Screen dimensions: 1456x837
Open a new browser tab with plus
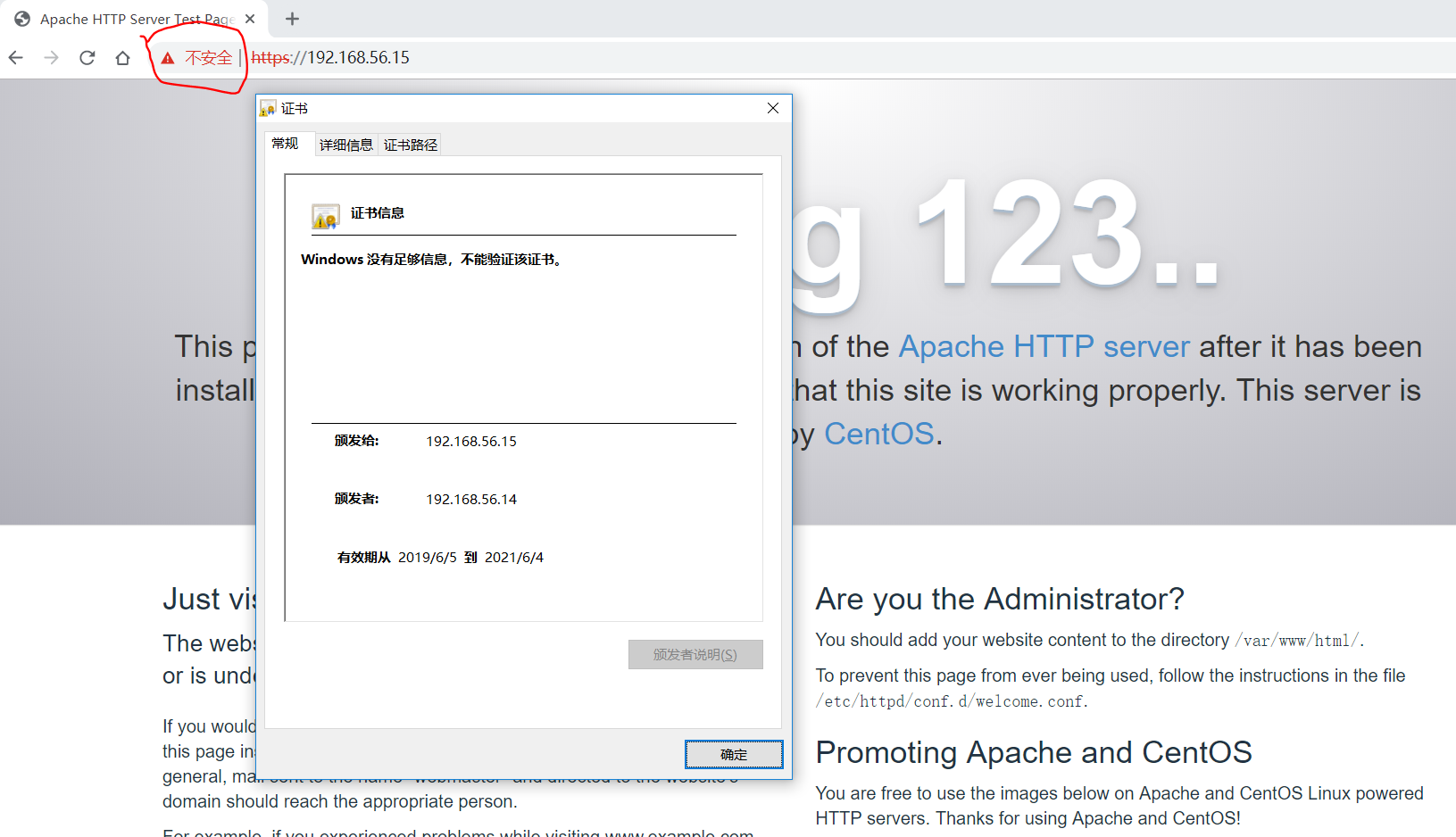(x=292, y=19)
